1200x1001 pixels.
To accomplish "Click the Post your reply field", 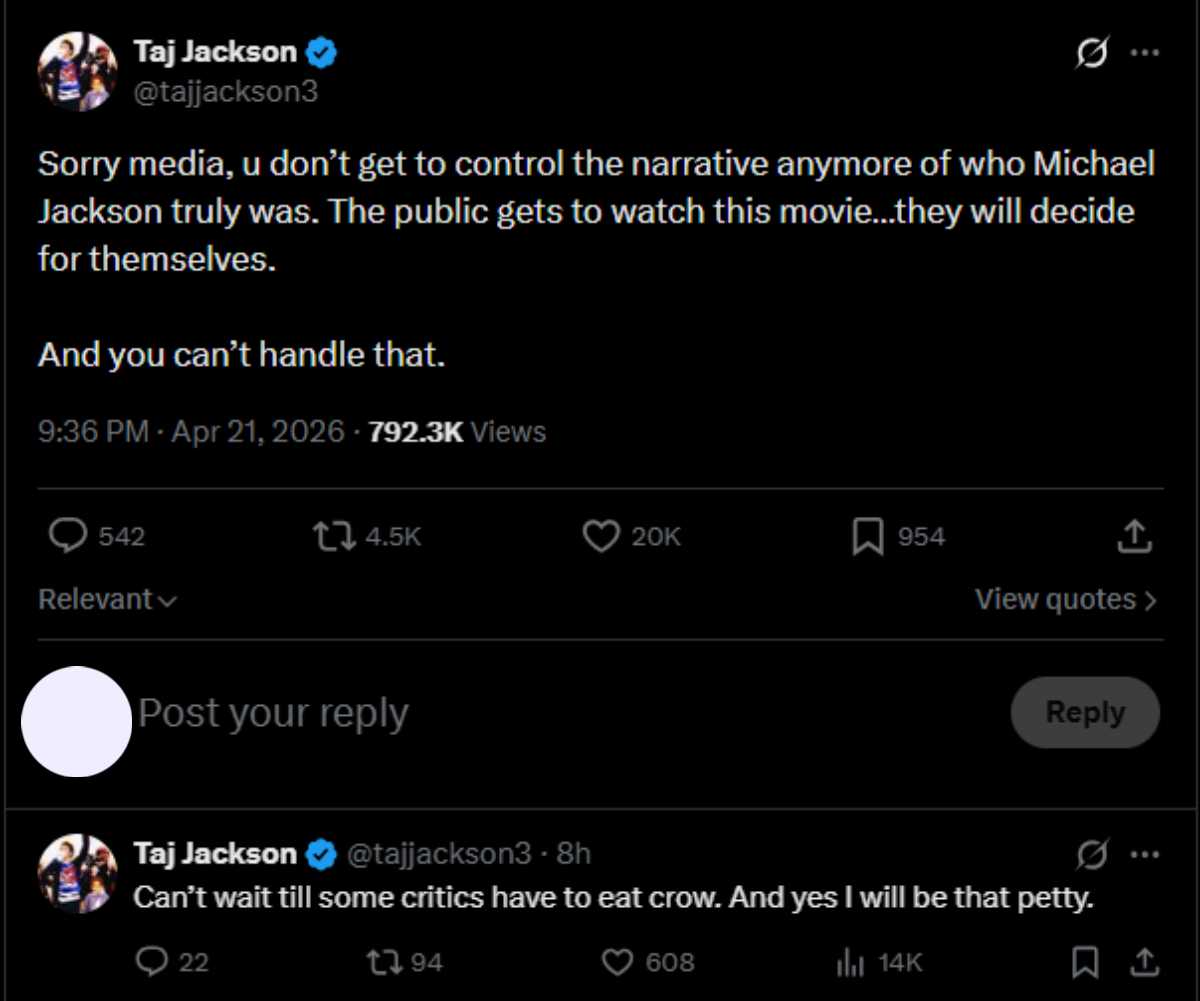I will click(500, 714).
